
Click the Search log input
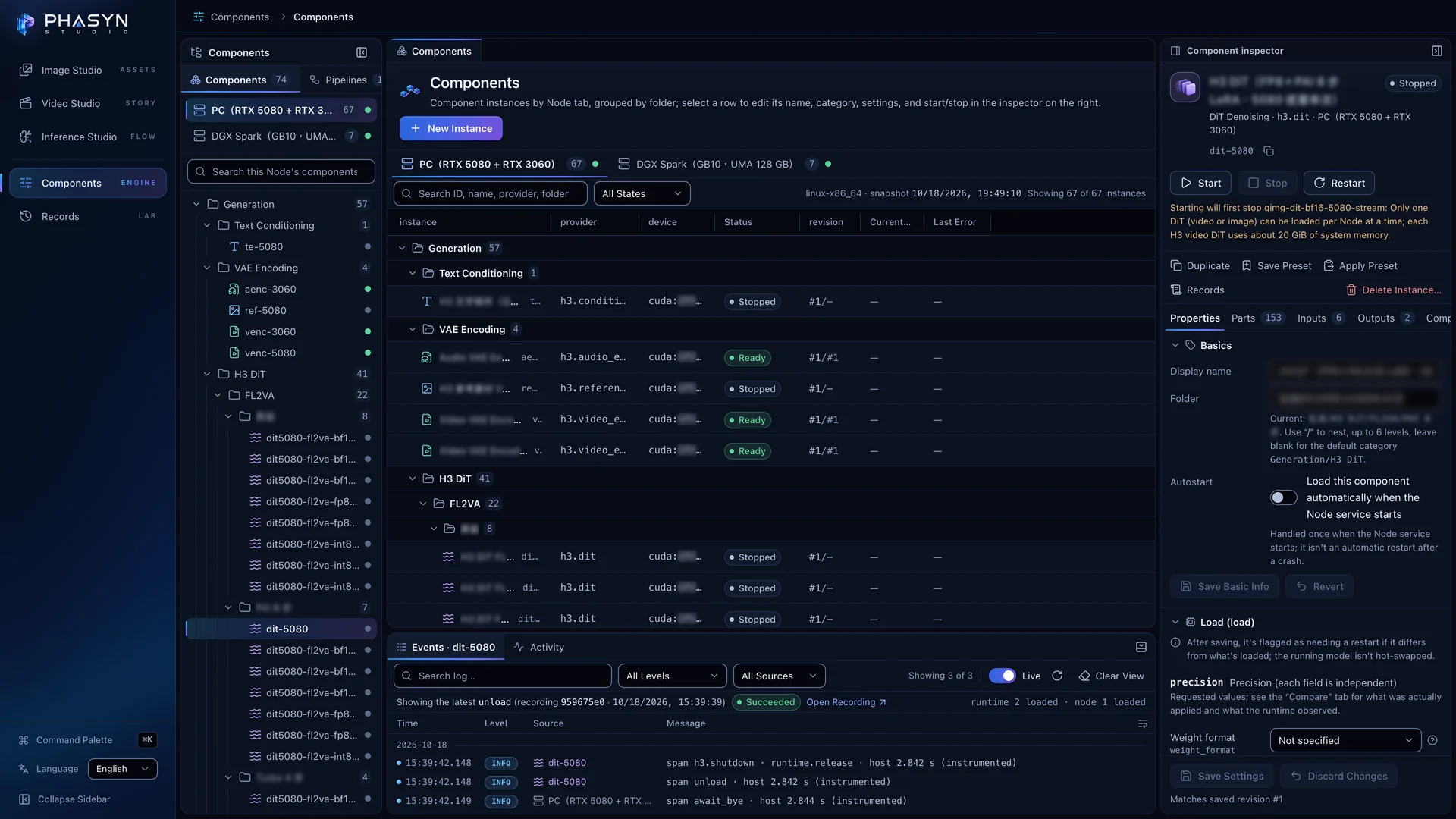[x=503, y=676]
